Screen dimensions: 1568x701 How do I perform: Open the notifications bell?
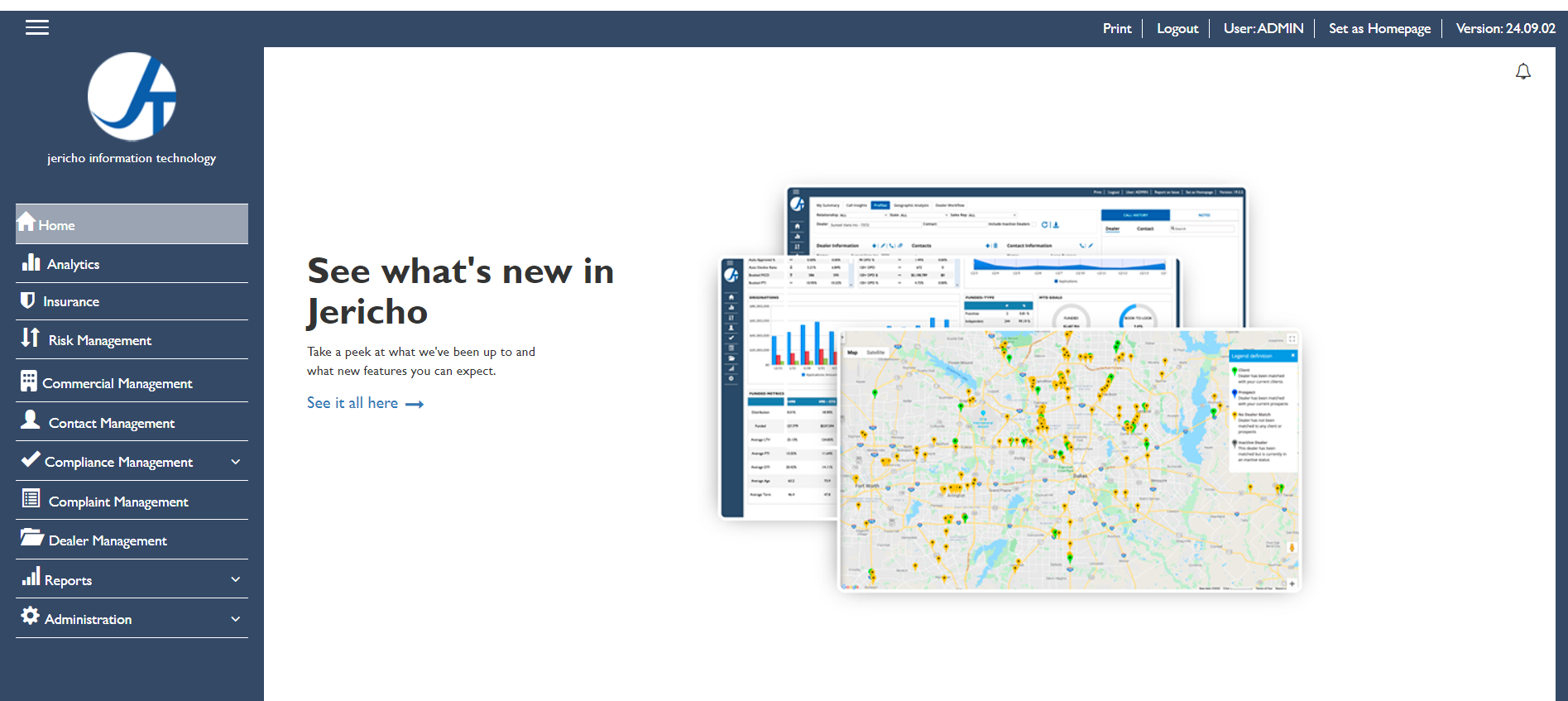pos(1522,72)
